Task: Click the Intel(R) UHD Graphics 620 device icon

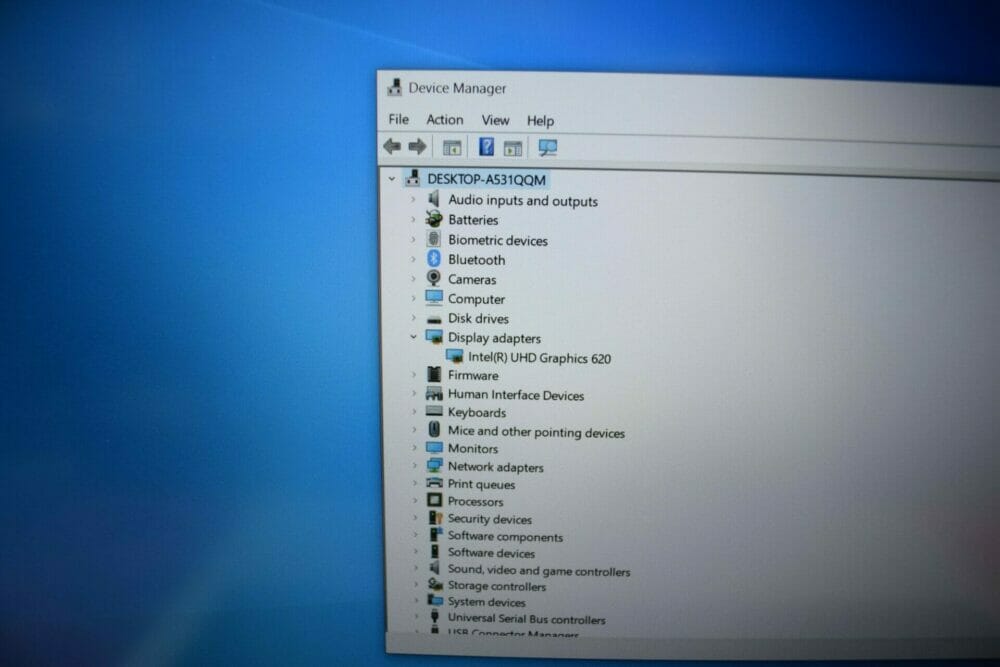Action: (x=455, y=356)
